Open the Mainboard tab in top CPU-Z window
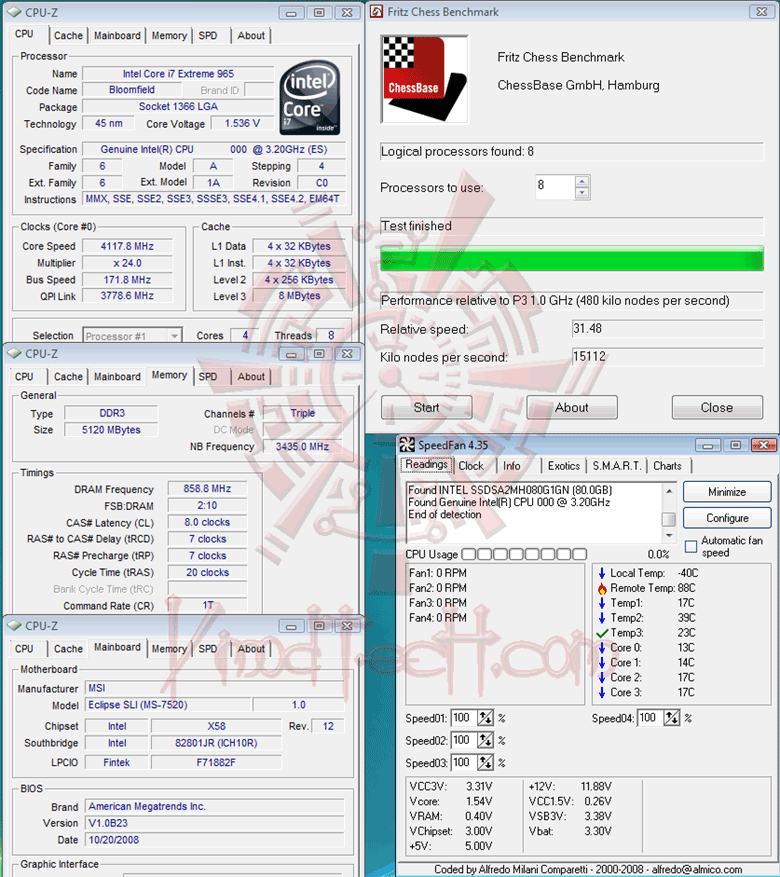Image resolution: width=780 pixels, height=877 pixels. [x=117, y=36]
